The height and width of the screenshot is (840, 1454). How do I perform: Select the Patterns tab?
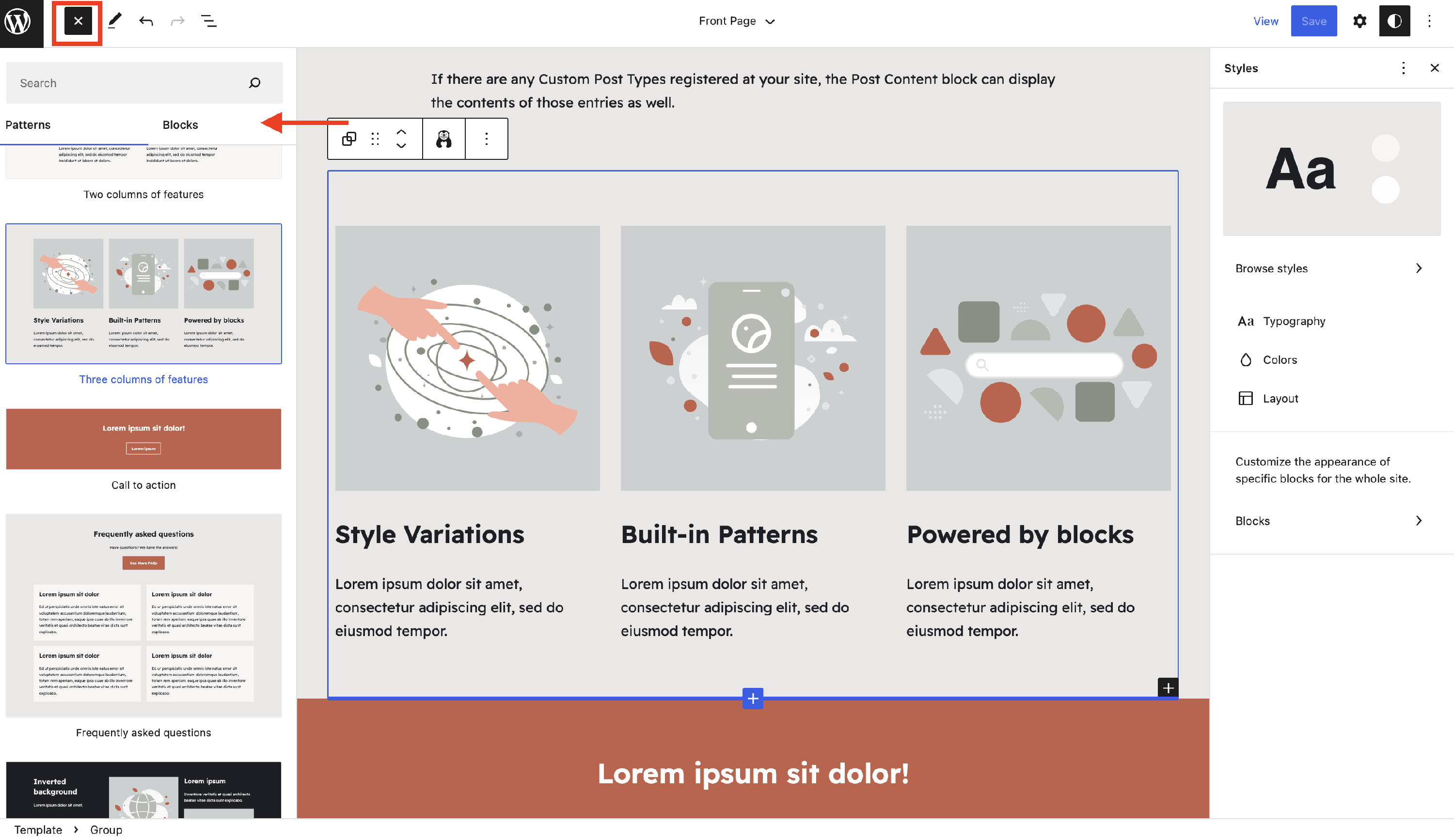[28, 125]
